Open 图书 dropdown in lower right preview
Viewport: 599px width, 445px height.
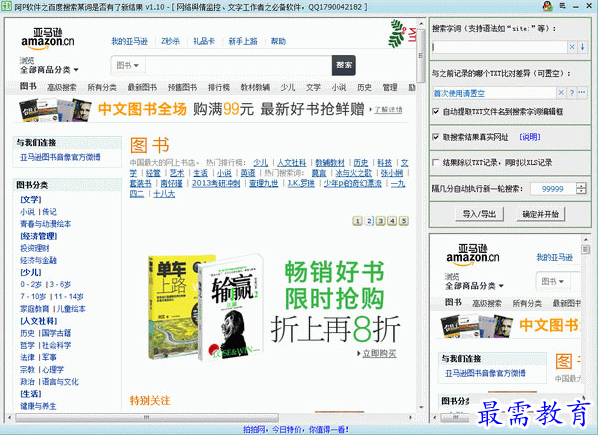(552, 282)
